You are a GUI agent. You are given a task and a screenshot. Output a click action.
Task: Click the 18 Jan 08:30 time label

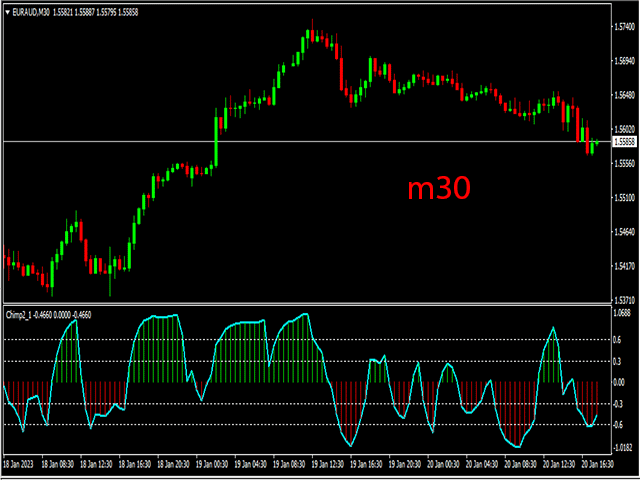58,464
